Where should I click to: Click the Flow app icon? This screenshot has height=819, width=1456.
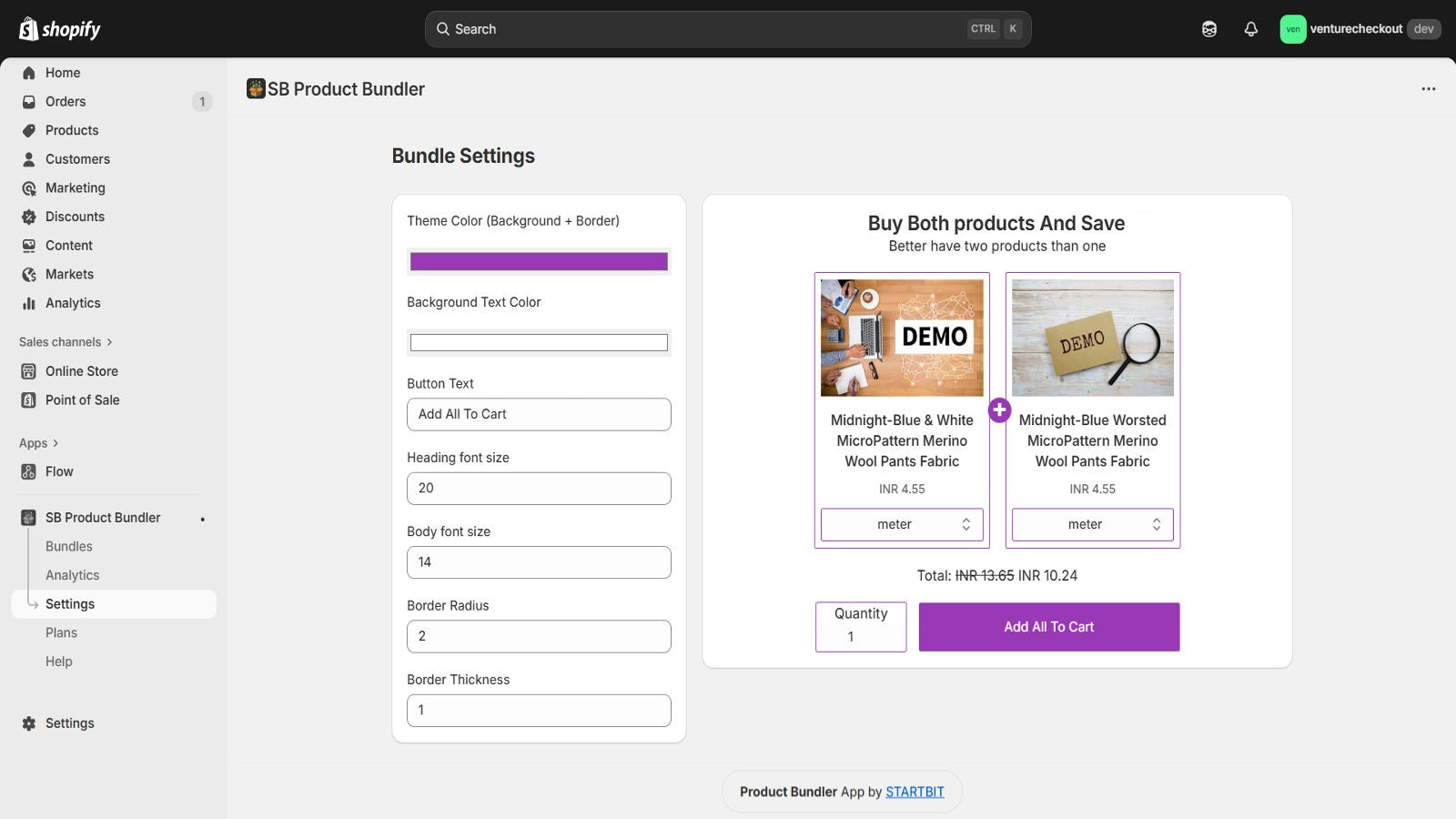tap(29, 471)
